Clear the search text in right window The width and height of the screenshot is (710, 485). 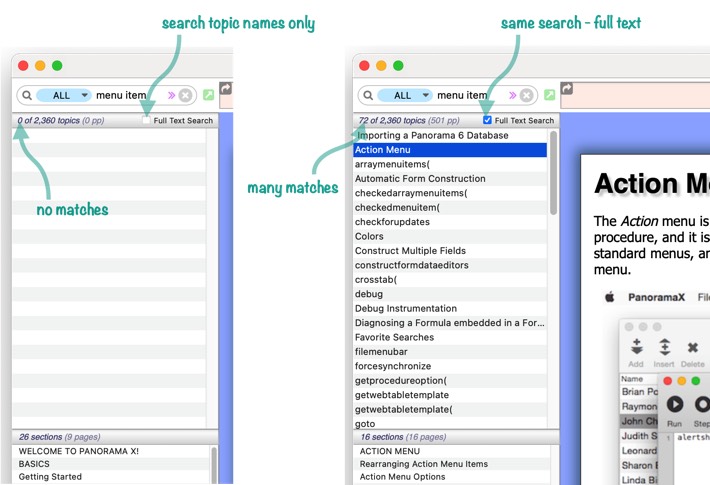point(526,95)
